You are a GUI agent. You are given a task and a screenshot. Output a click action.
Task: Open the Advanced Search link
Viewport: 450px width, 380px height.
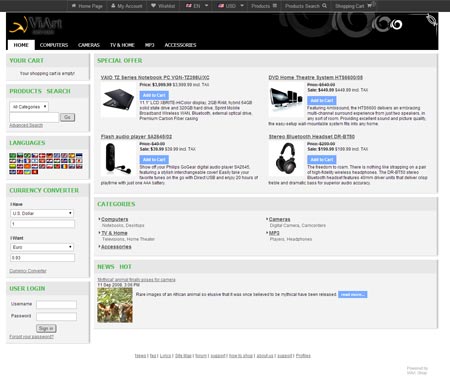[26, 125]
